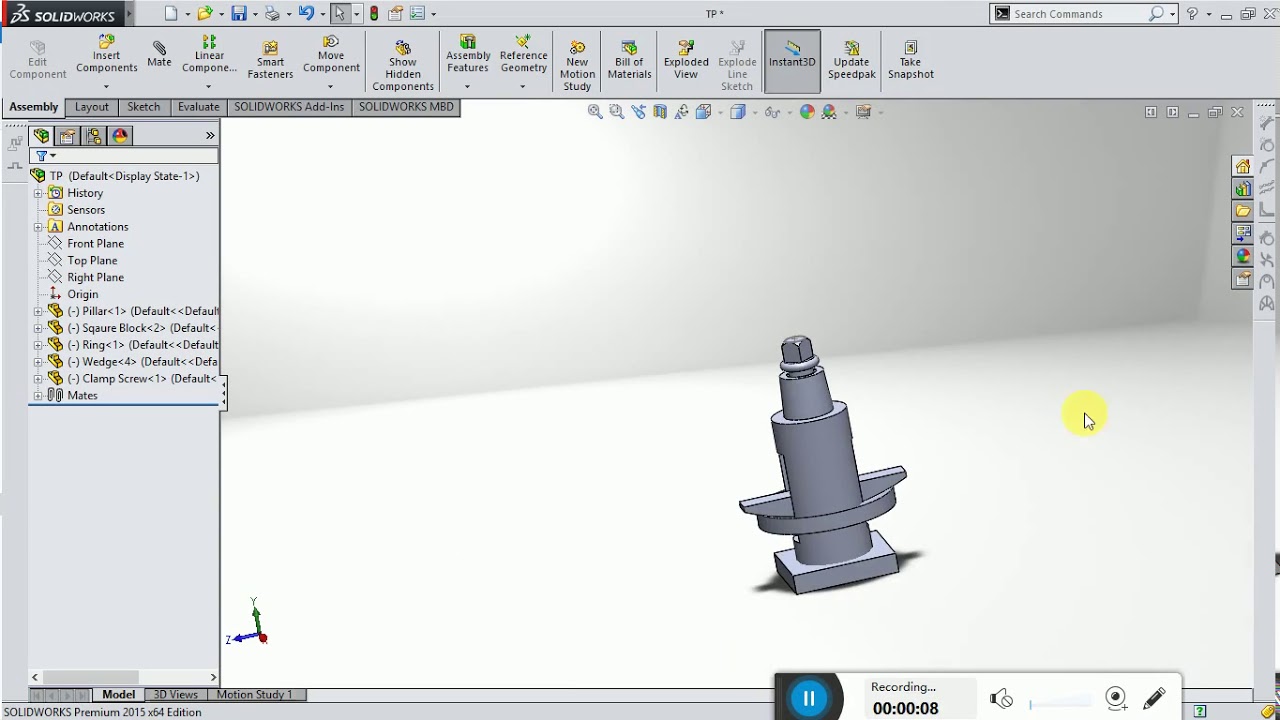
Task: Activate Move Component tool
Action: [x=331, y=56]
